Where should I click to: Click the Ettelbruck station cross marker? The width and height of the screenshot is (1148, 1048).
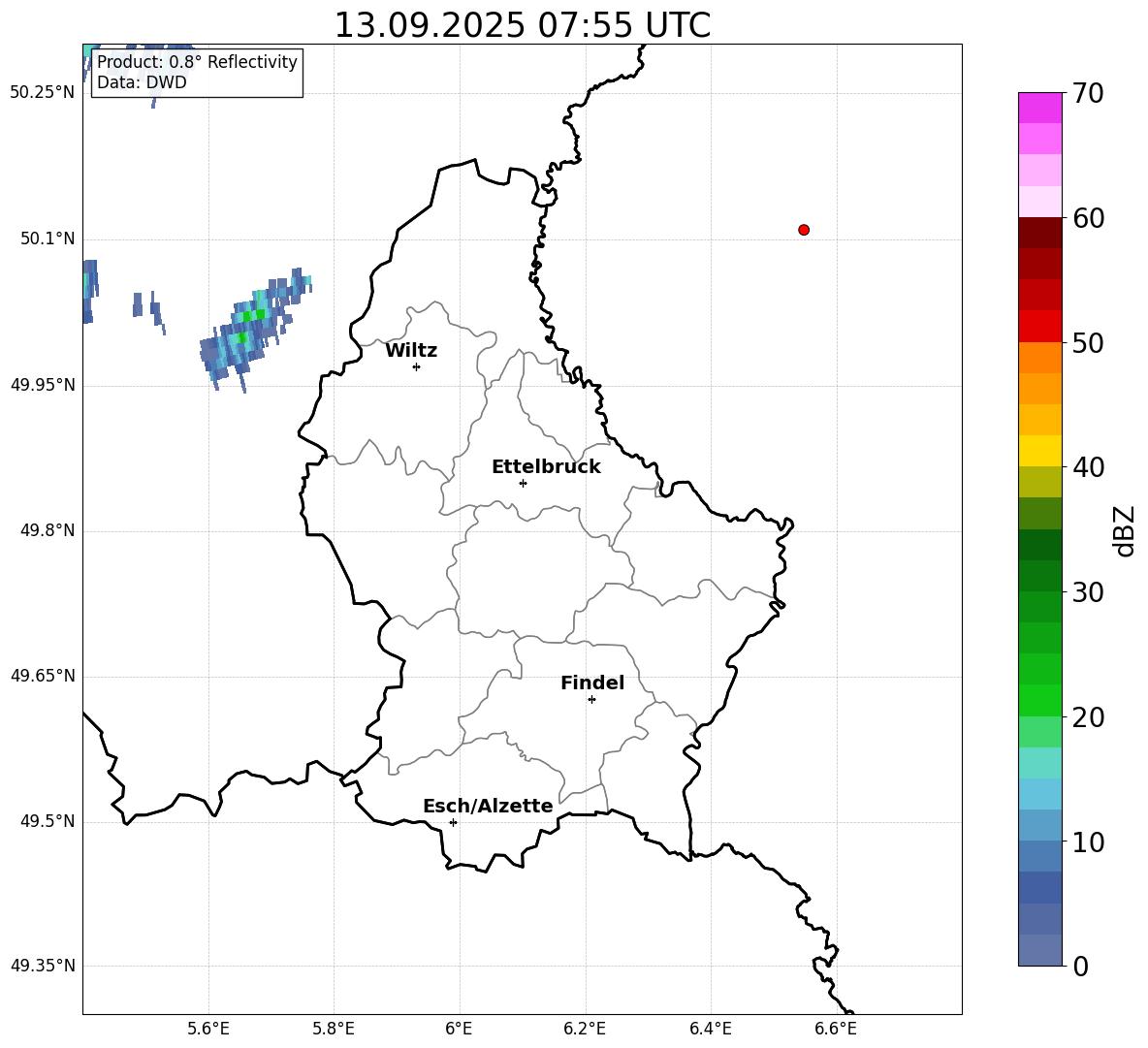coord(523,483)
